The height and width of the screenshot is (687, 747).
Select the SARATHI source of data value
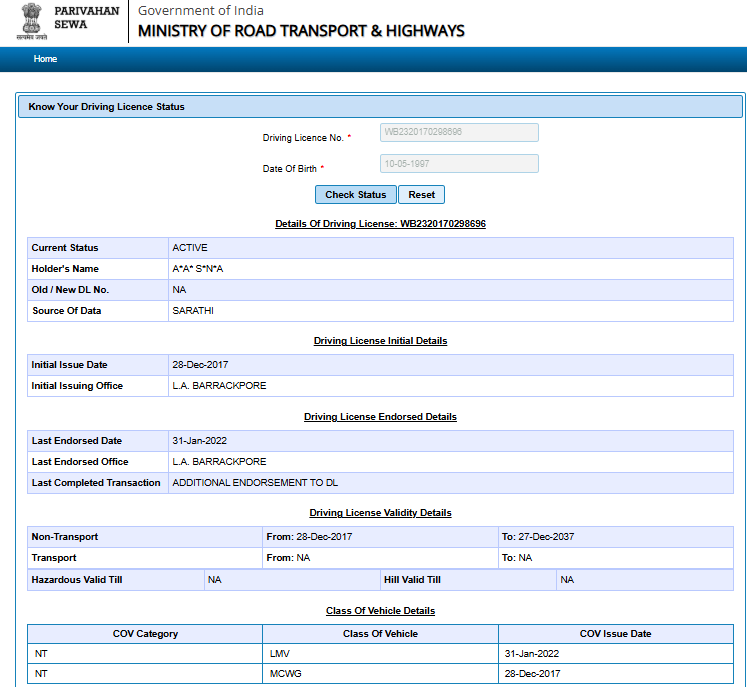click(x=193, y=311)
